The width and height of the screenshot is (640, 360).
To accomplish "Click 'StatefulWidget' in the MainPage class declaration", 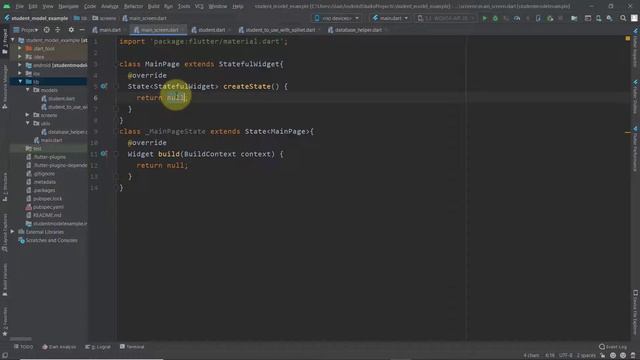I will pyautogui.click(x=249, y=64).
